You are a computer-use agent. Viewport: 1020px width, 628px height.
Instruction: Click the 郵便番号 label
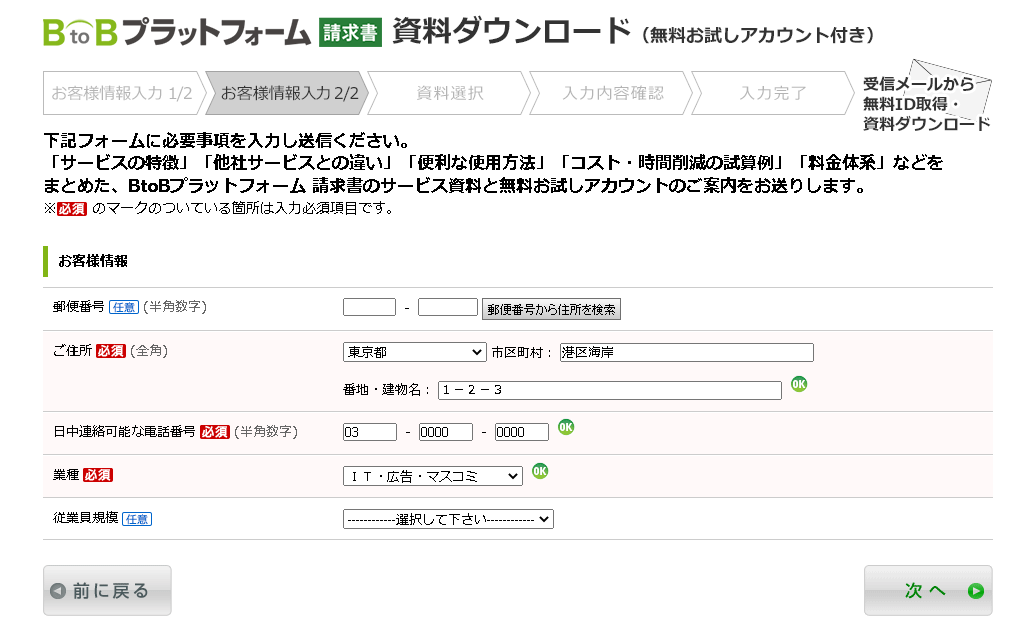[x=79, y=307]
